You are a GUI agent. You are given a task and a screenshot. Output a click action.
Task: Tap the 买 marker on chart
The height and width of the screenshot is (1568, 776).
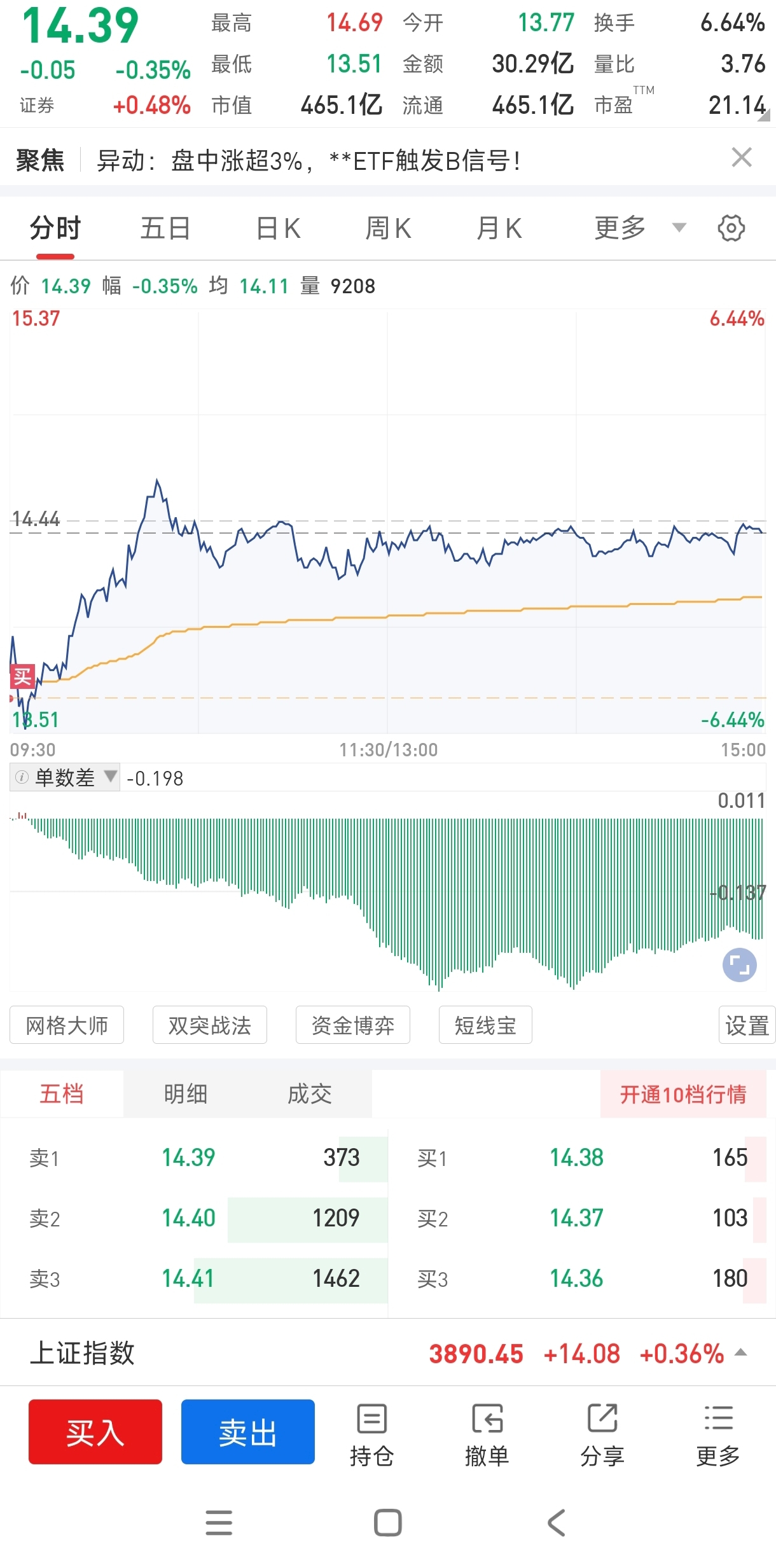point(22,676)
